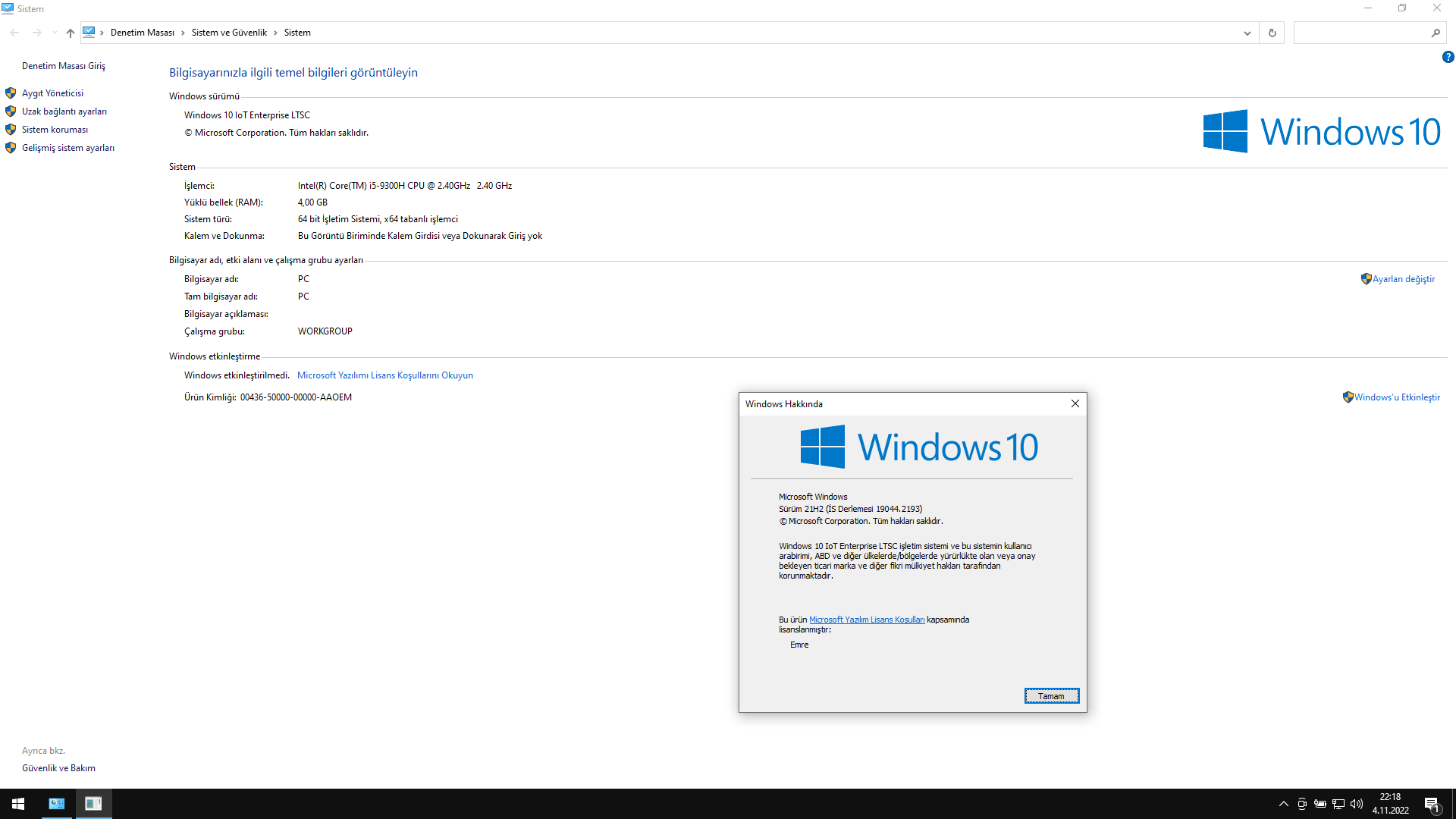Image resolution: width=1456 pixels, height=819 pixels.
Task: Open Aygıt Yöneticisi from sidebar
Action: click(52, 93)
